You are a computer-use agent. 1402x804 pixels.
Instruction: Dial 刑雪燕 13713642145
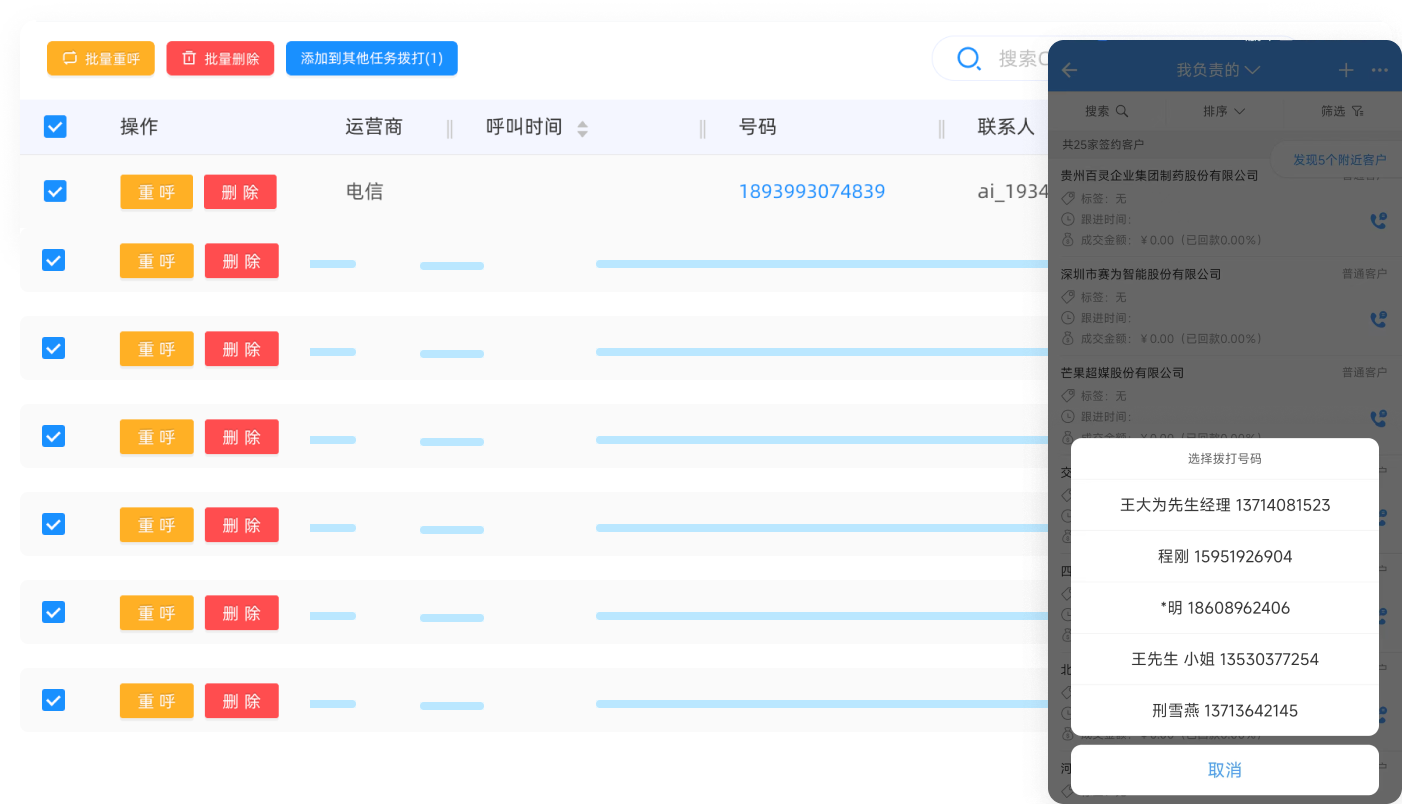(1225, 711)
